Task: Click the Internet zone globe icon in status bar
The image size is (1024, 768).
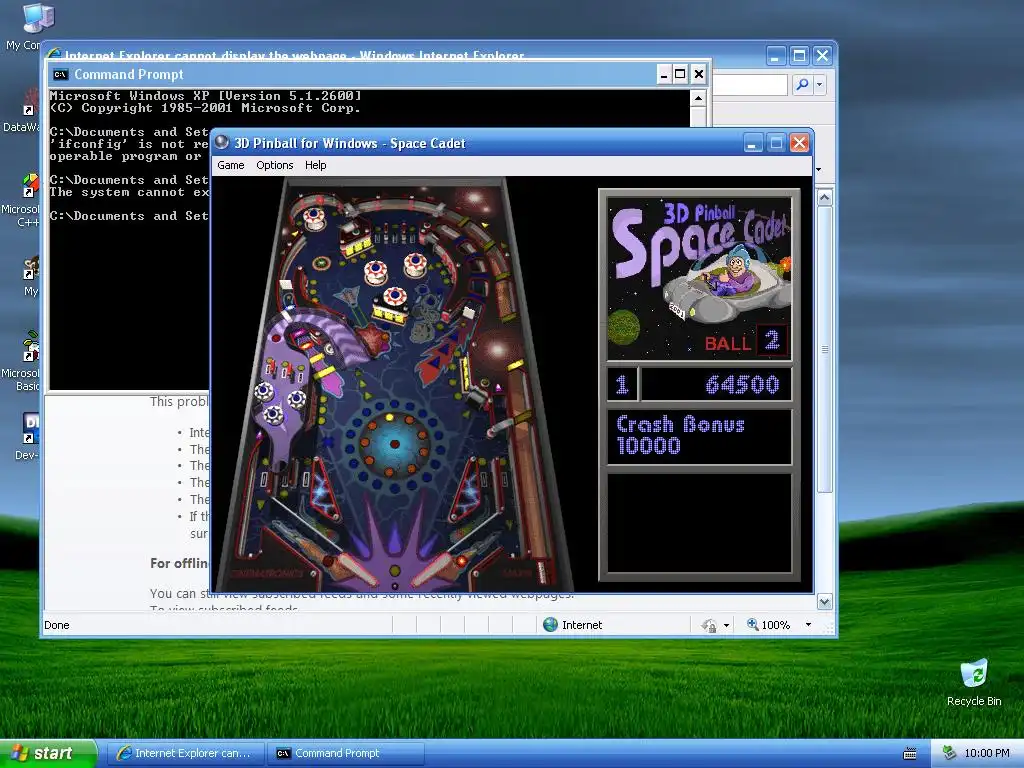Action: click(x=551, y=625)
